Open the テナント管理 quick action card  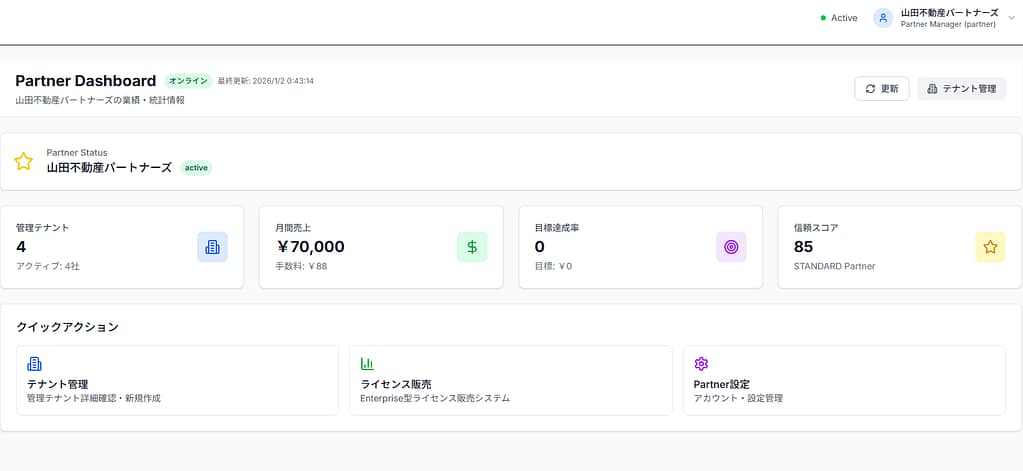click(x=177, y=380)
